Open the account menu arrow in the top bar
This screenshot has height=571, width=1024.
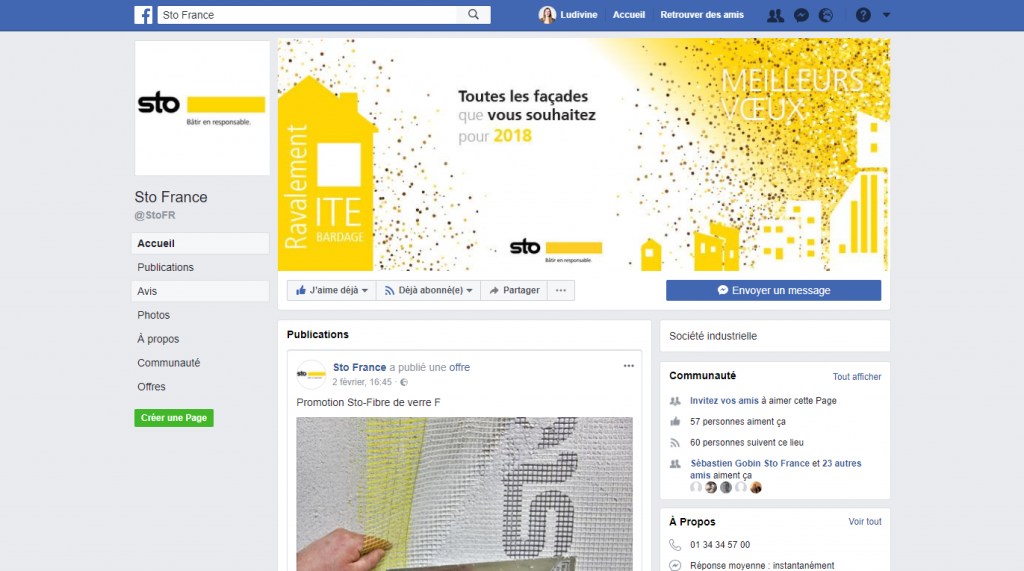[886, 15]
